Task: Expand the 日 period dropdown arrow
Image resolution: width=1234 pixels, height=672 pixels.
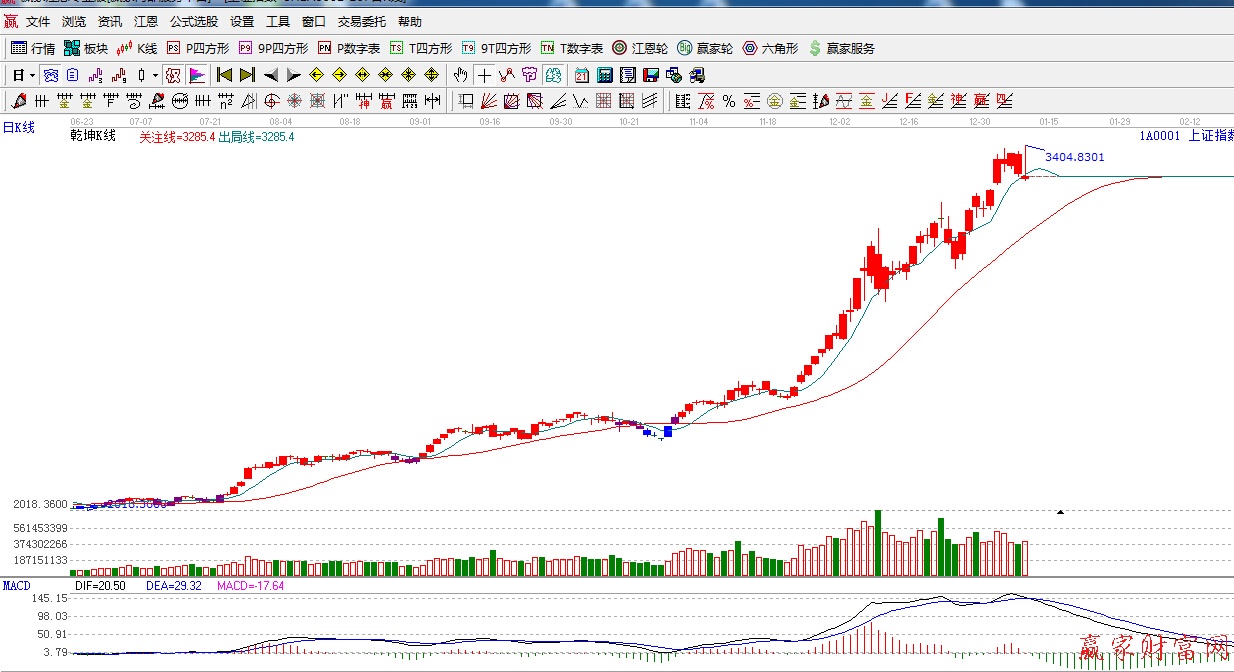Action: click(32, 75)
